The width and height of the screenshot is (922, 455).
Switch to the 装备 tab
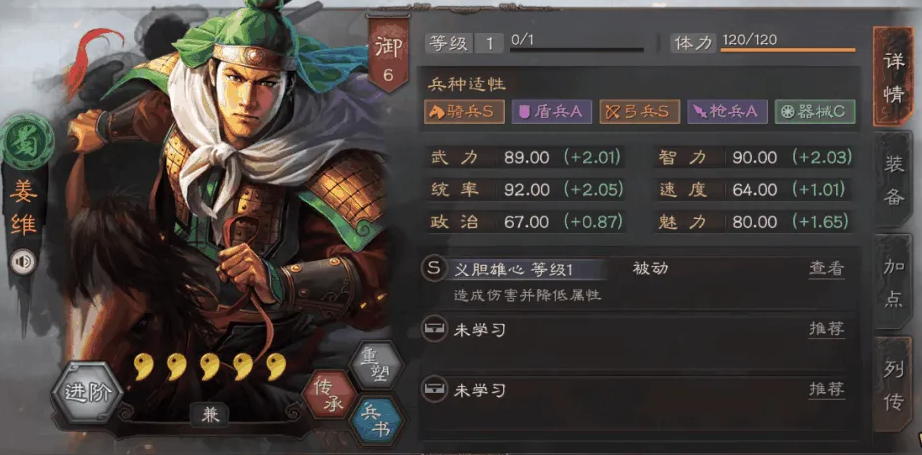coord(894,180)
